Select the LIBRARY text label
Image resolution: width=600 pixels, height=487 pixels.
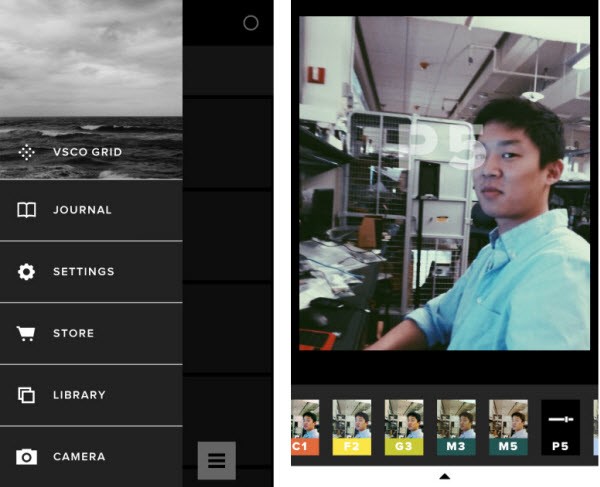[79, 395]
